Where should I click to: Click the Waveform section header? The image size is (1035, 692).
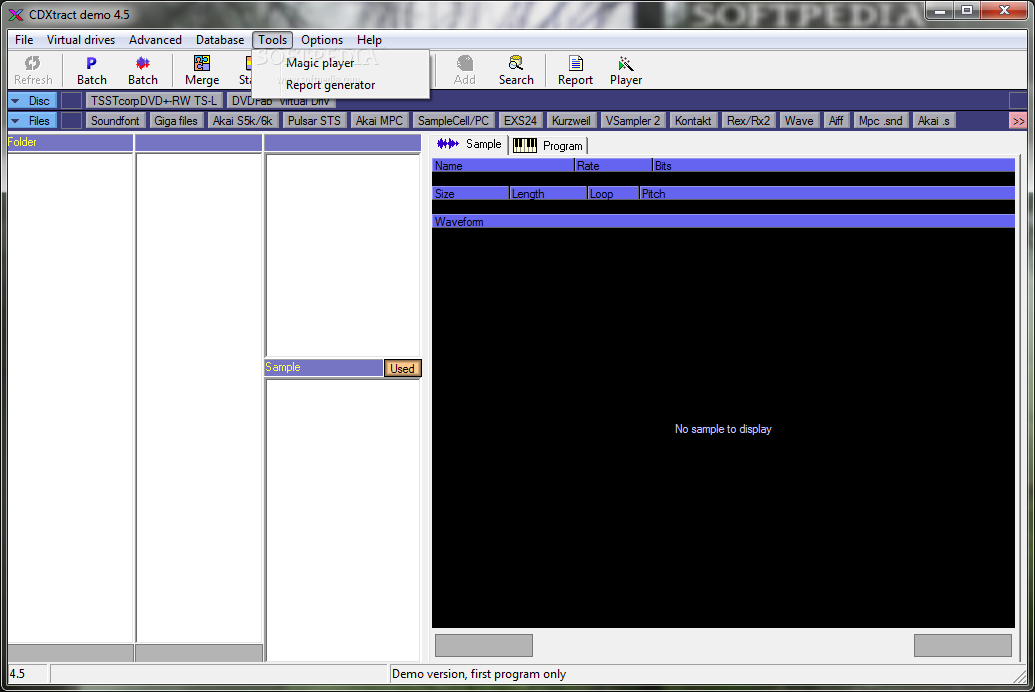[723, 222]
